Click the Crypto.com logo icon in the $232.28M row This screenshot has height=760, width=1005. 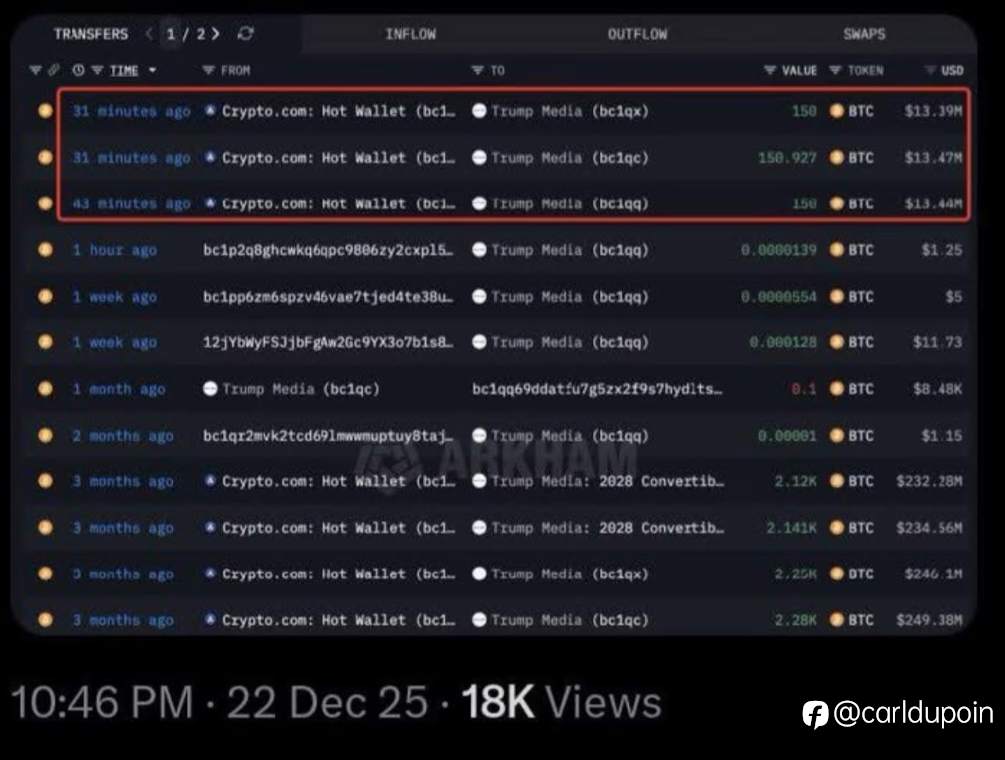click(x=210, y=481)
